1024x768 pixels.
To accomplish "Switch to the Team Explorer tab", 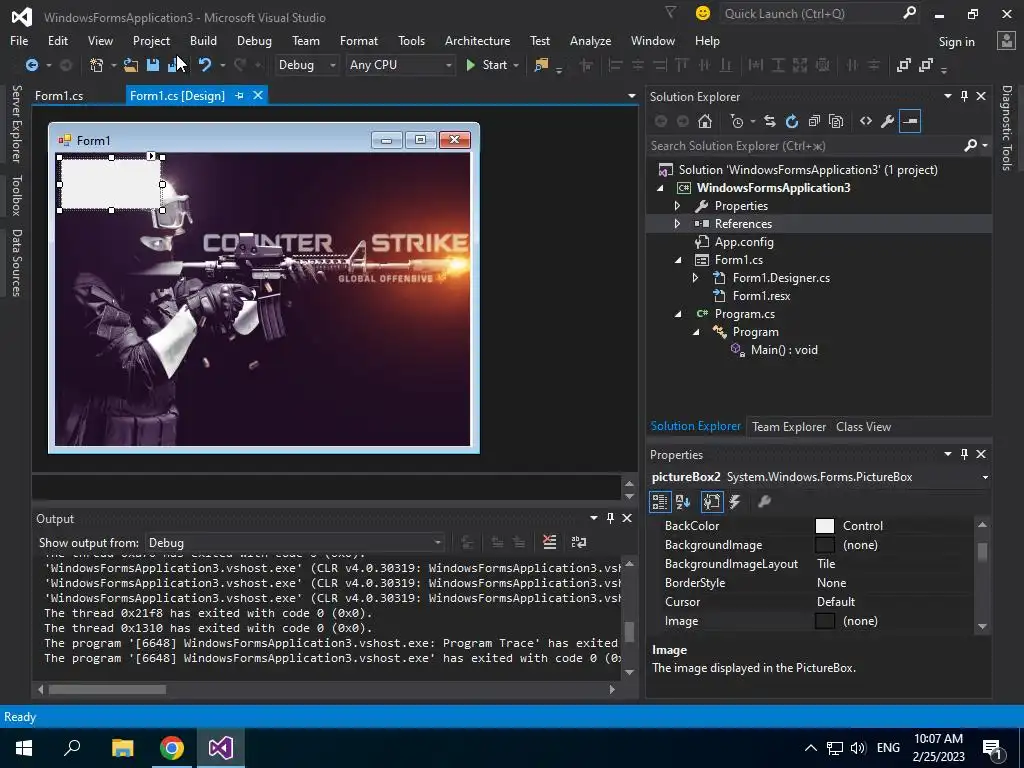I will pos(789,427).
